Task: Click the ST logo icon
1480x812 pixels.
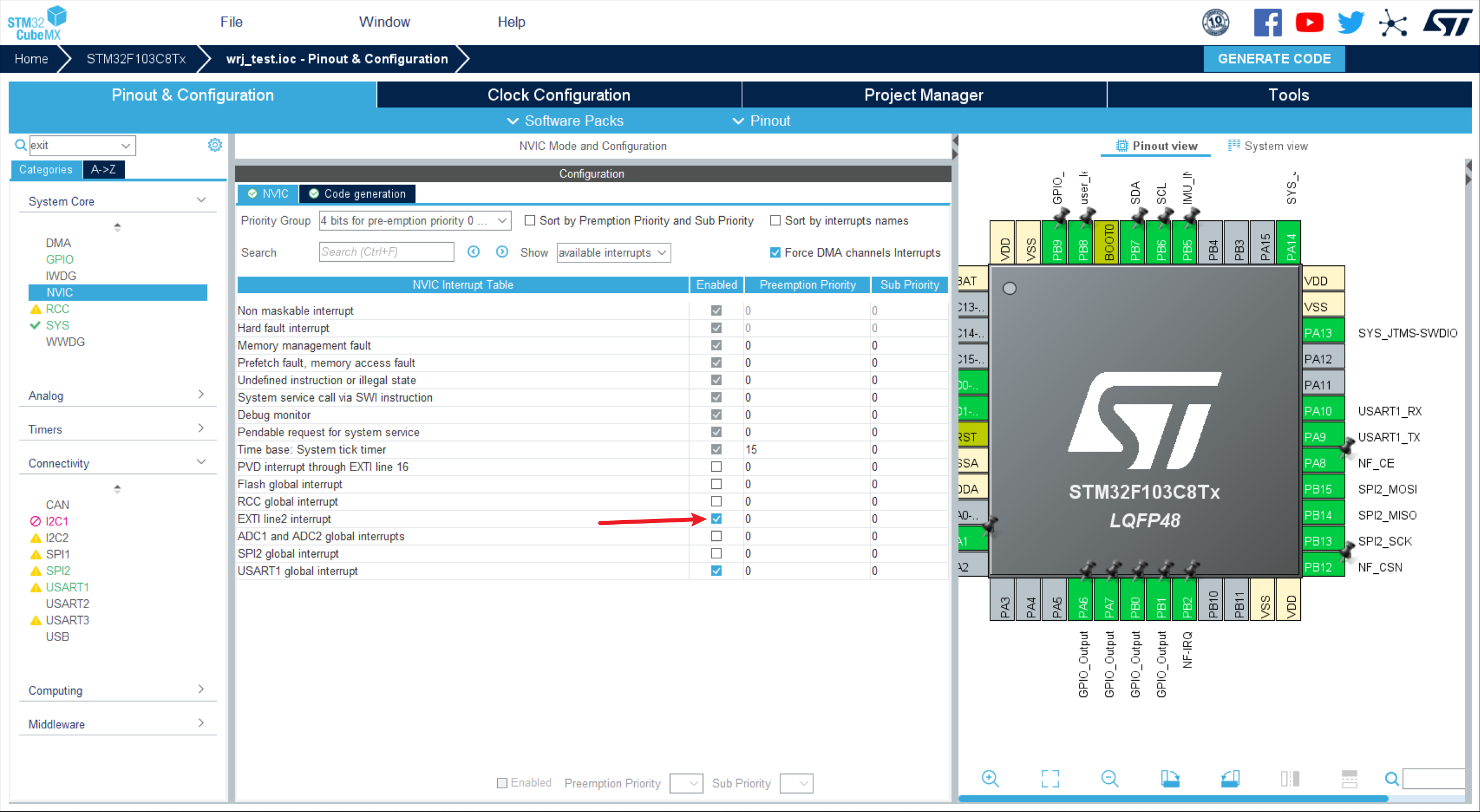Action: [1447, 23]
